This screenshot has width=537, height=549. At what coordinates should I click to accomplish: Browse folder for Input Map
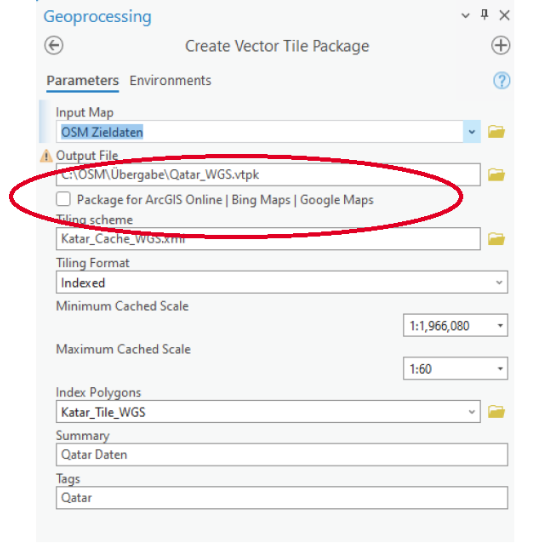tap(496, 132)
